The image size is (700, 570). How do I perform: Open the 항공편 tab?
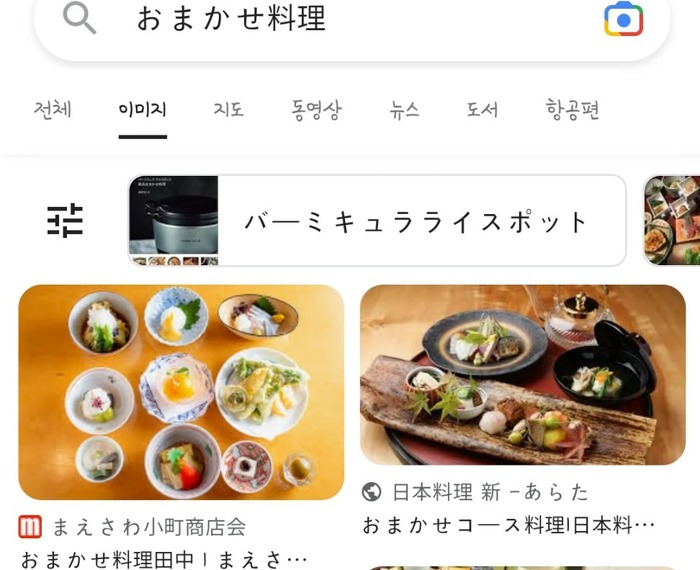point(572,110)
